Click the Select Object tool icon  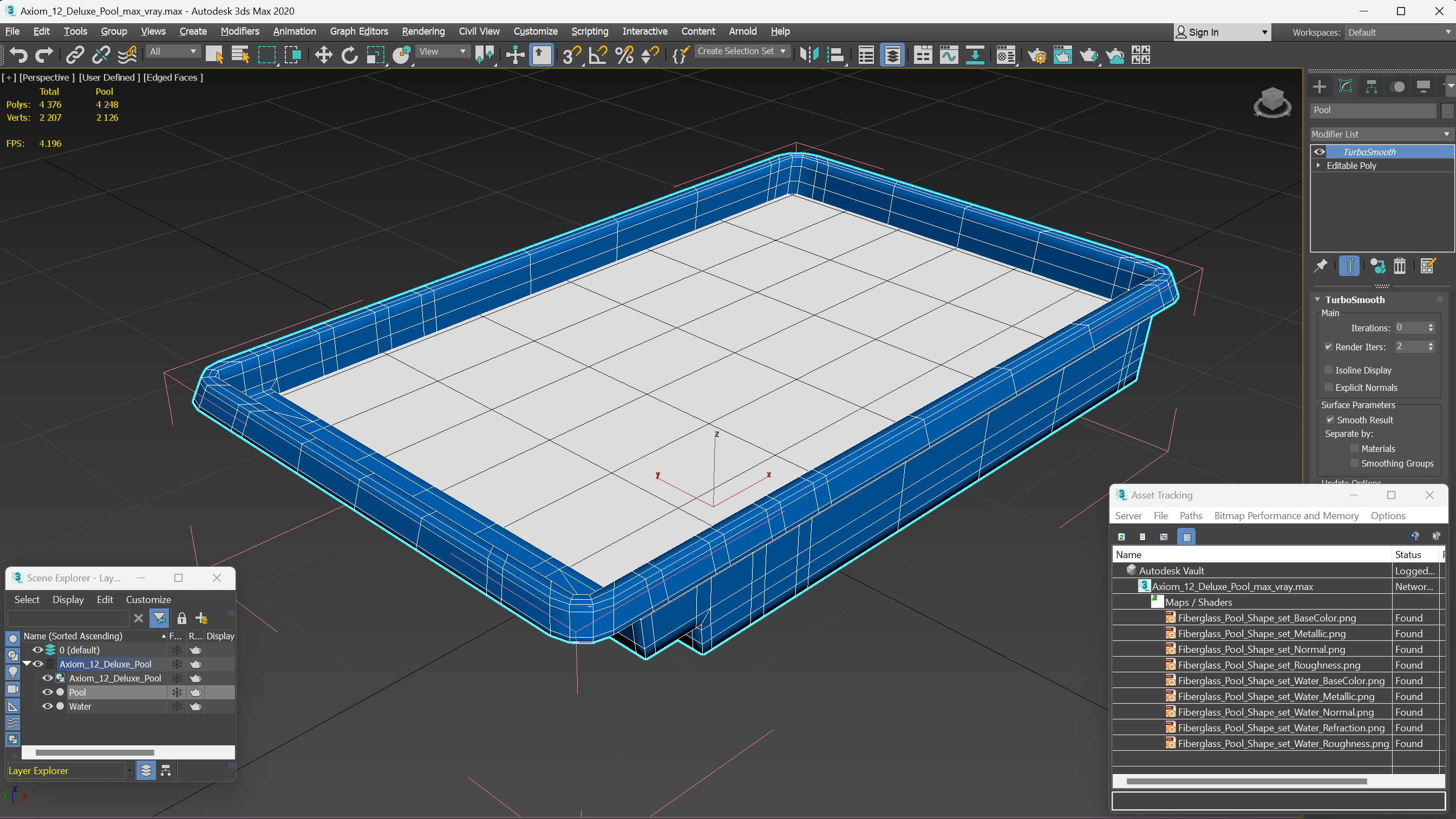[214, 55]
